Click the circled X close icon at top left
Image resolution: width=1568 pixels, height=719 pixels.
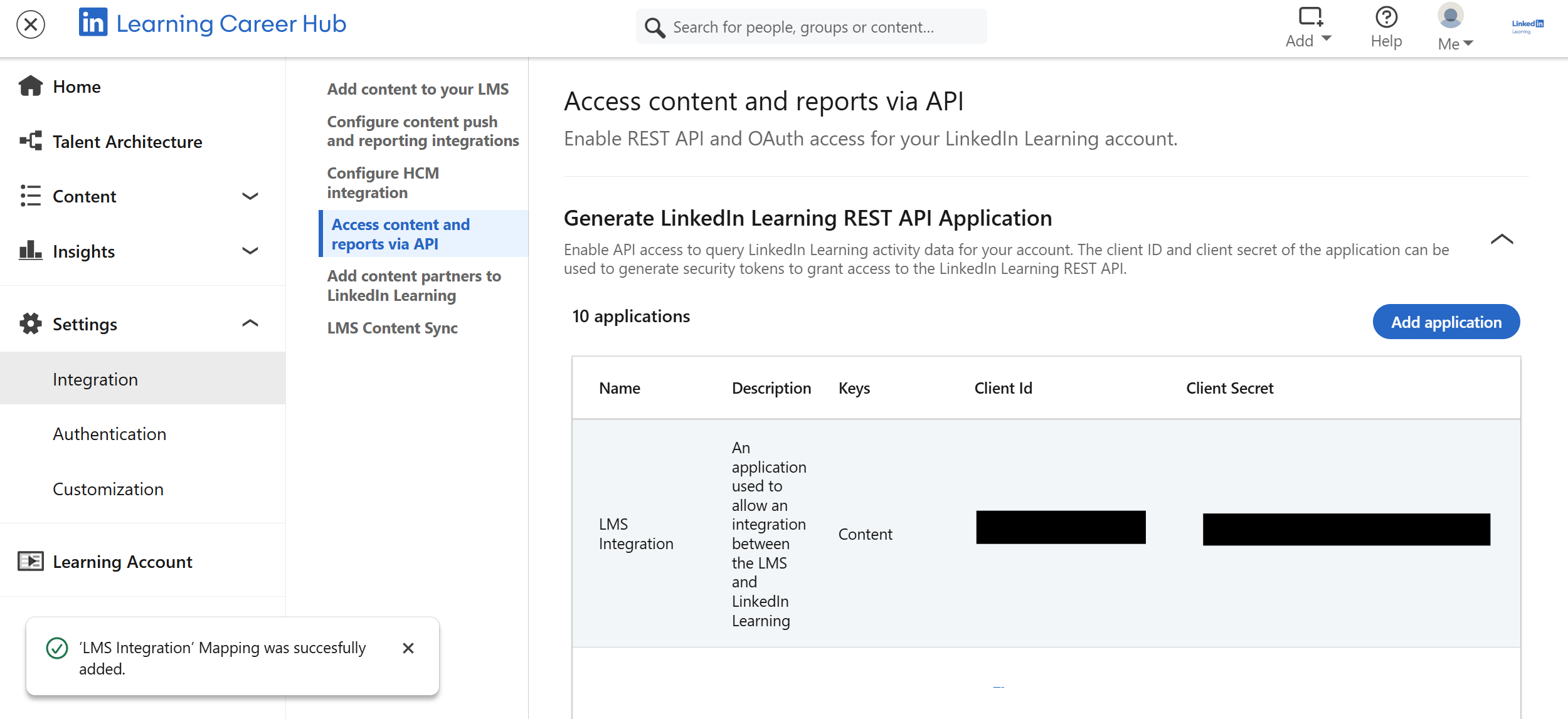pos(31,25)
